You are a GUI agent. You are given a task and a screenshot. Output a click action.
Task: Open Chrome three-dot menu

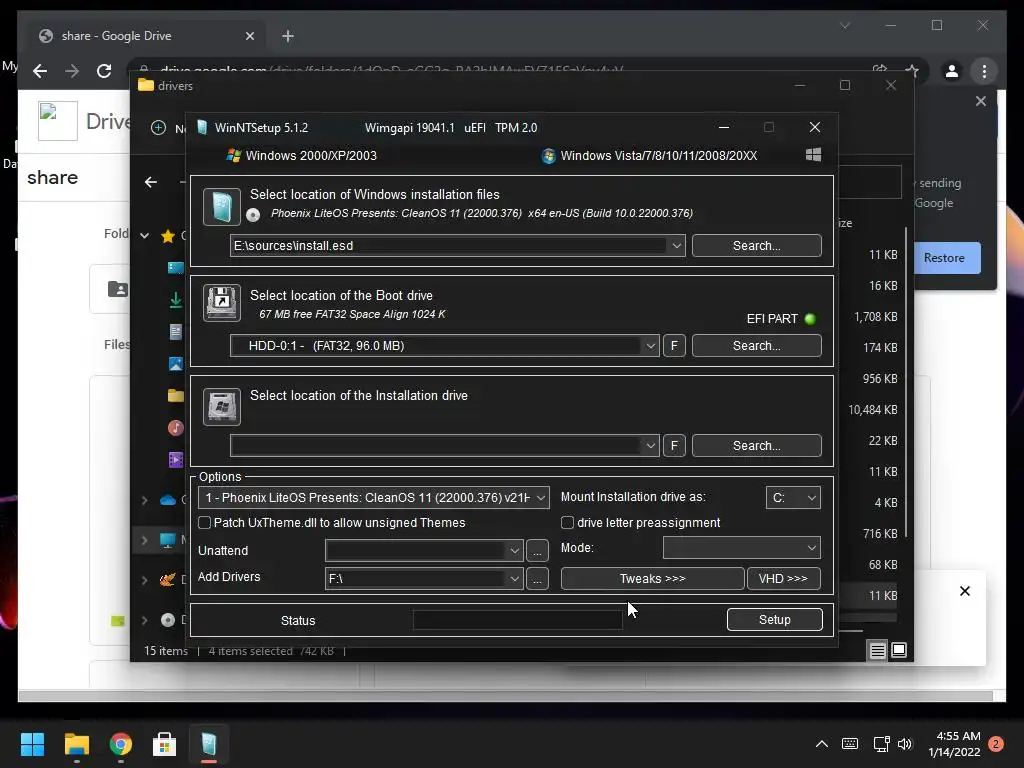(x=984, y=71)
